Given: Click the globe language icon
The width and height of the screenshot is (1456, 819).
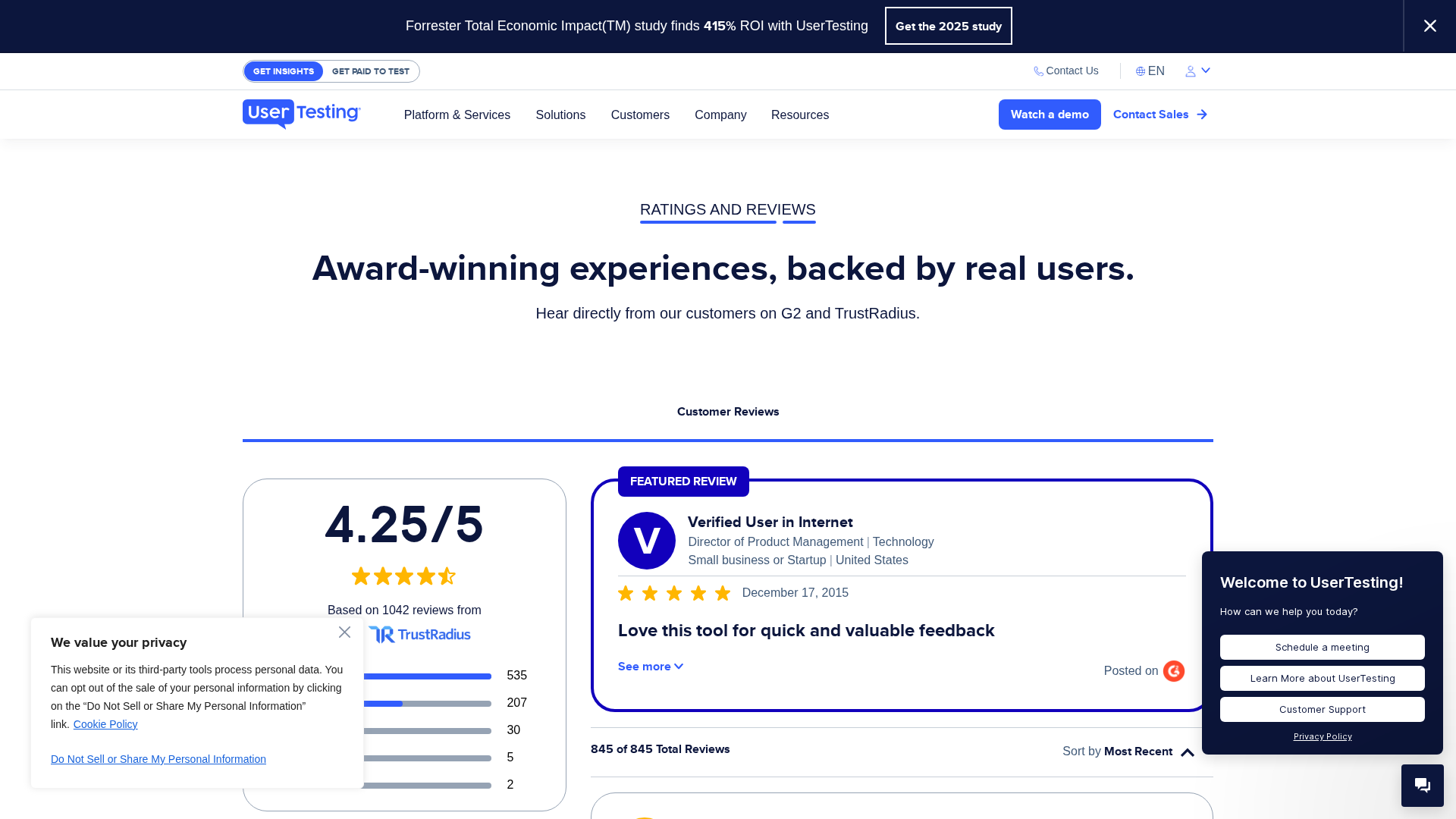Looking at the screenshot, I should click(x=1140, y=71).
